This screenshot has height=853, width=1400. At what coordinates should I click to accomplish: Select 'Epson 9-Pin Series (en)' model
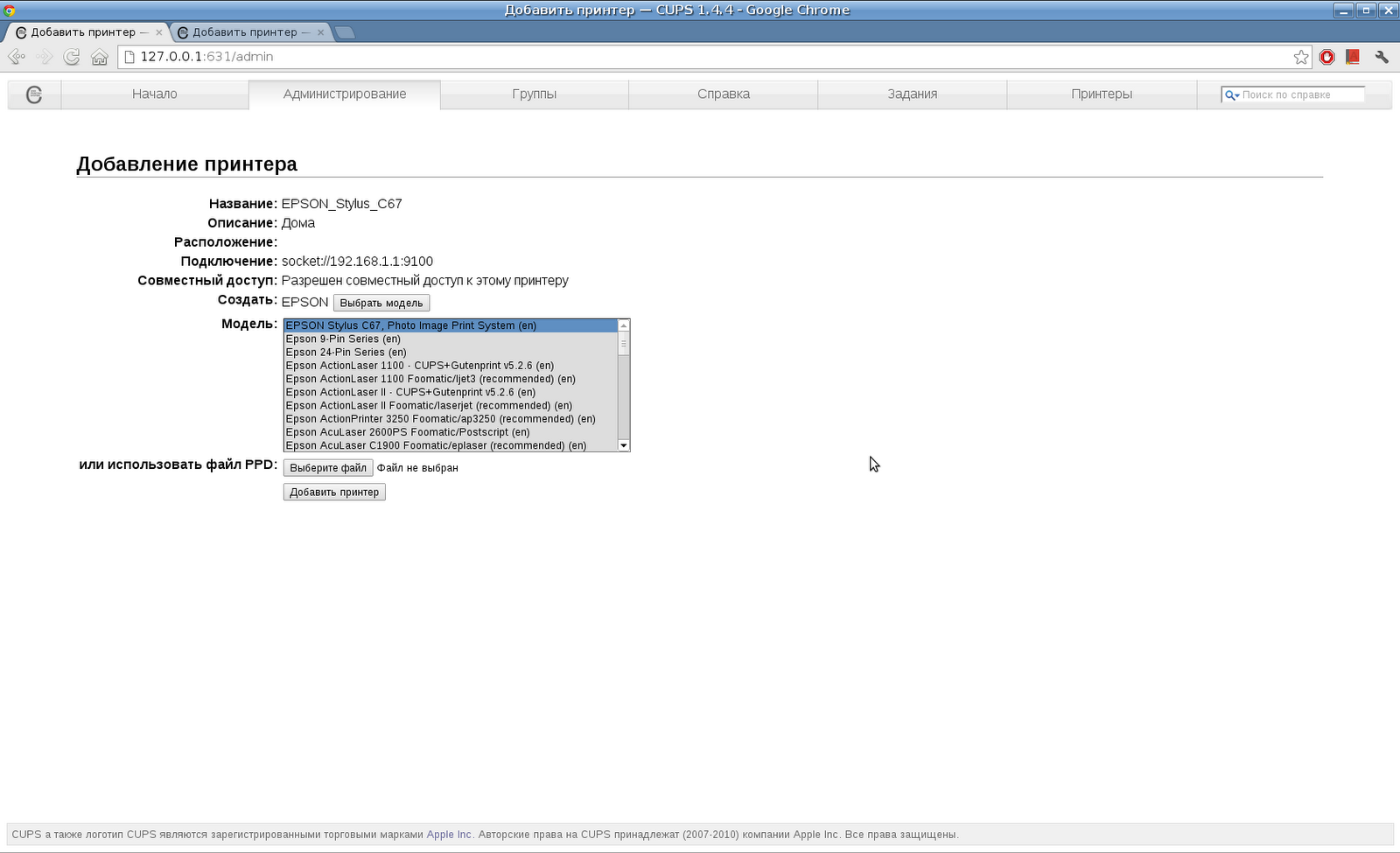[x=451, y=339]
